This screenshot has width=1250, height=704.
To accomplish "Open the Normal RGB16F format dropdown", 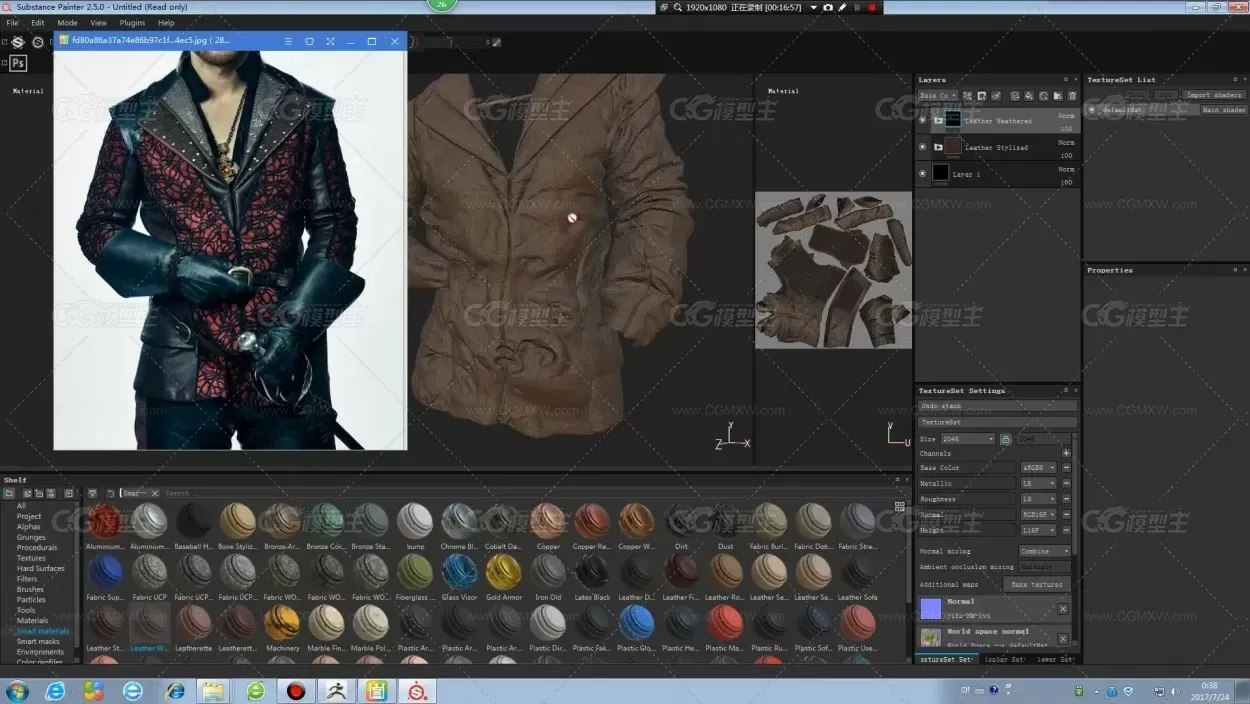I will (x=1038, y=514).
